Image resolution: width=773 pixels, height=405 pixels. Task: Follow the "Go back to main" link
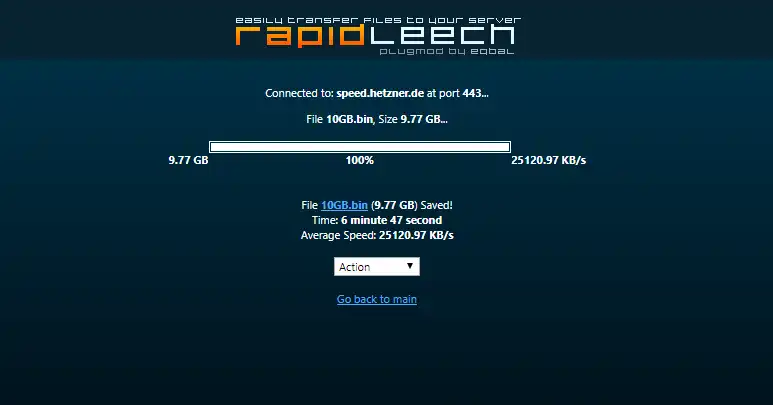[x=377, y=299]
